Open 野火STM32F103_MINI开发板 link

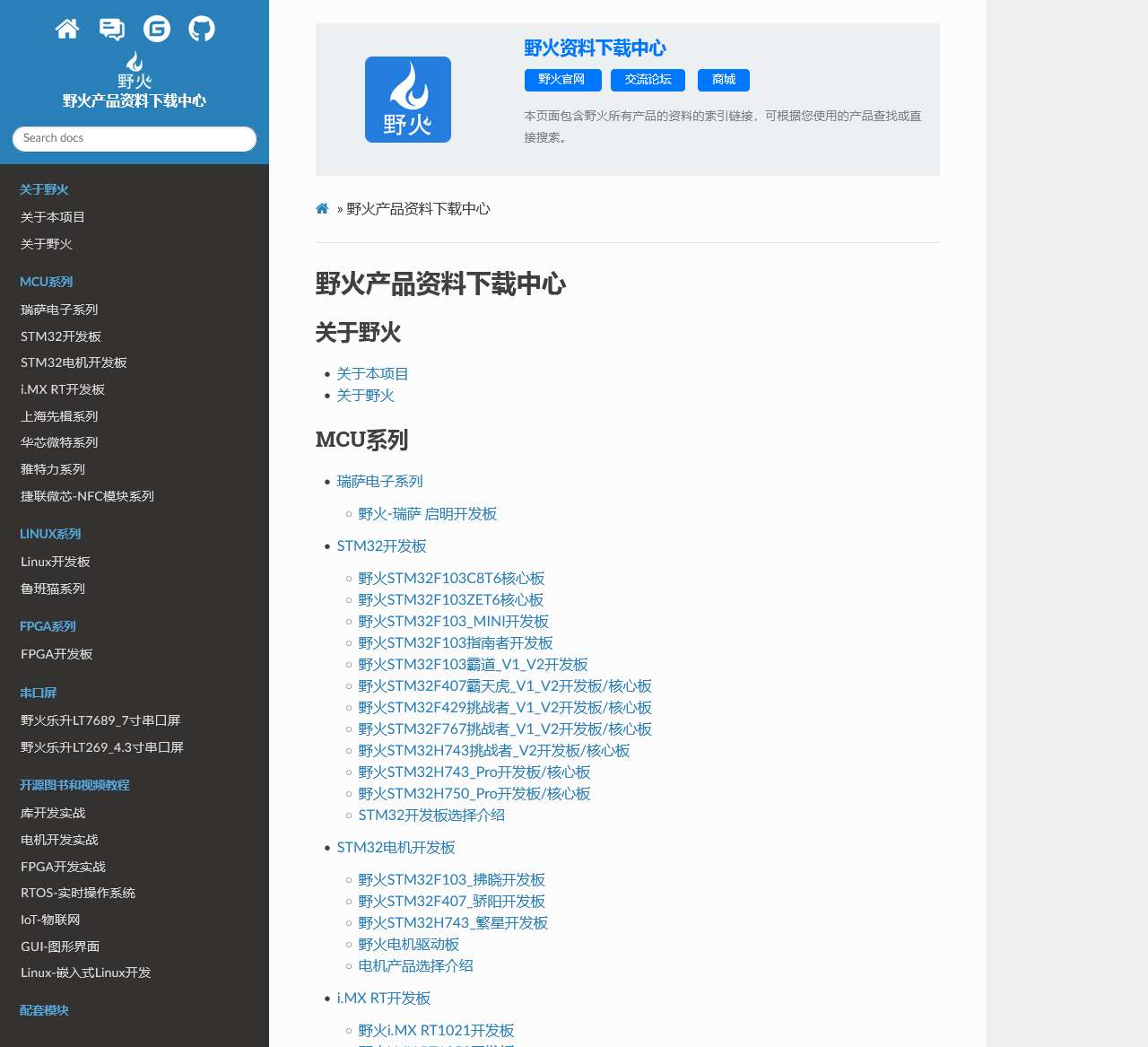(453, 622)
